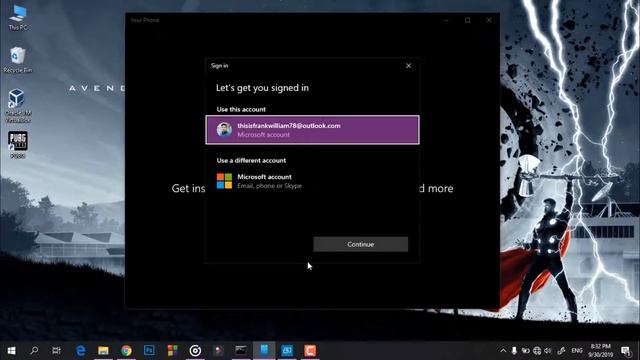Screen dimensions: 640x360
Task: Open the blue picture taskbar app
Action: coord(287,351)
